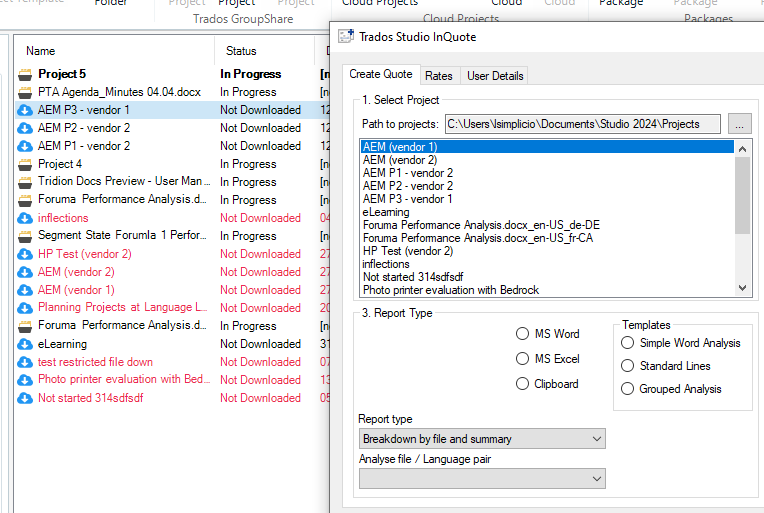
Task: Choose the Simple Word Analysis template
Action: point(628,343)
